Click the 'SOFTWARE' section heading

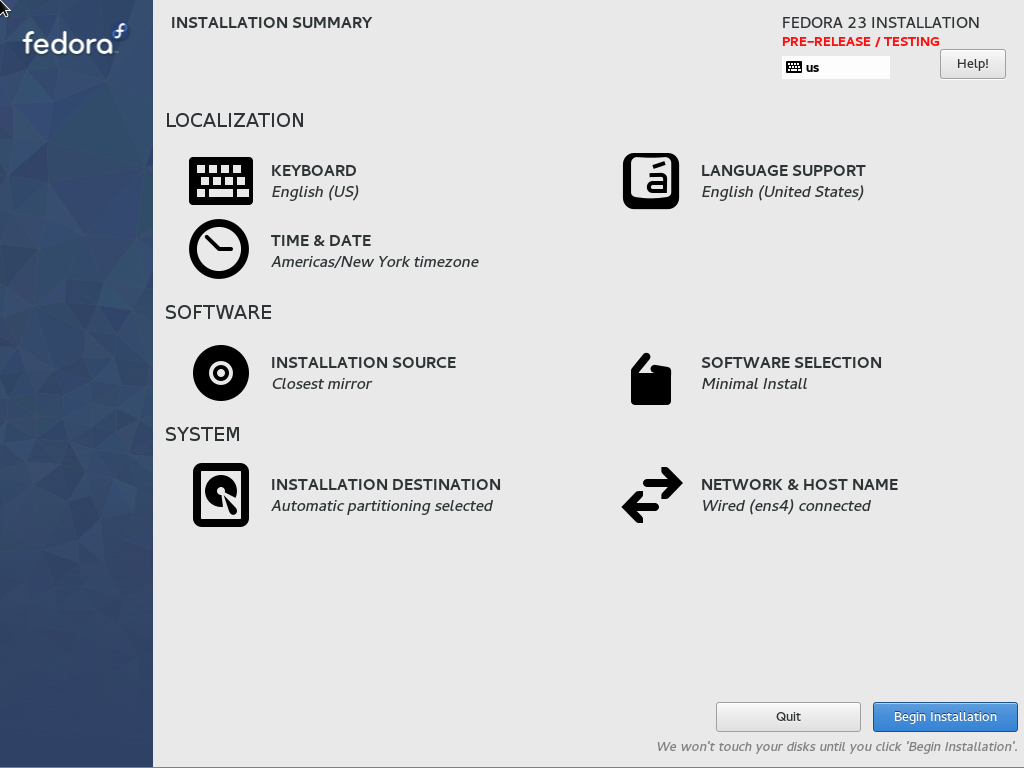[218, 312]
